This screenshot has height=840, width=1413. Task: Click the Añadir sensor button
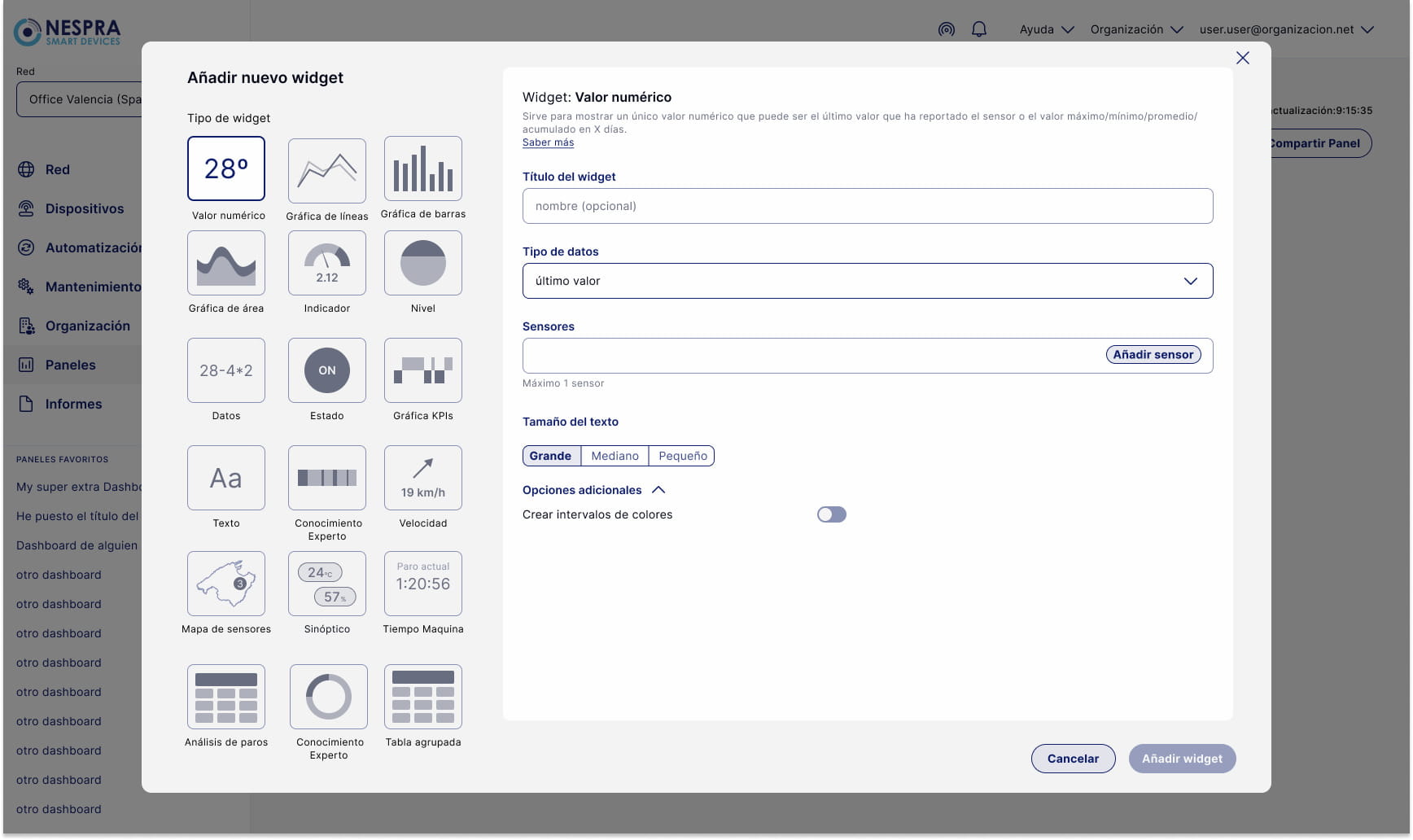tap(1153, 355)
